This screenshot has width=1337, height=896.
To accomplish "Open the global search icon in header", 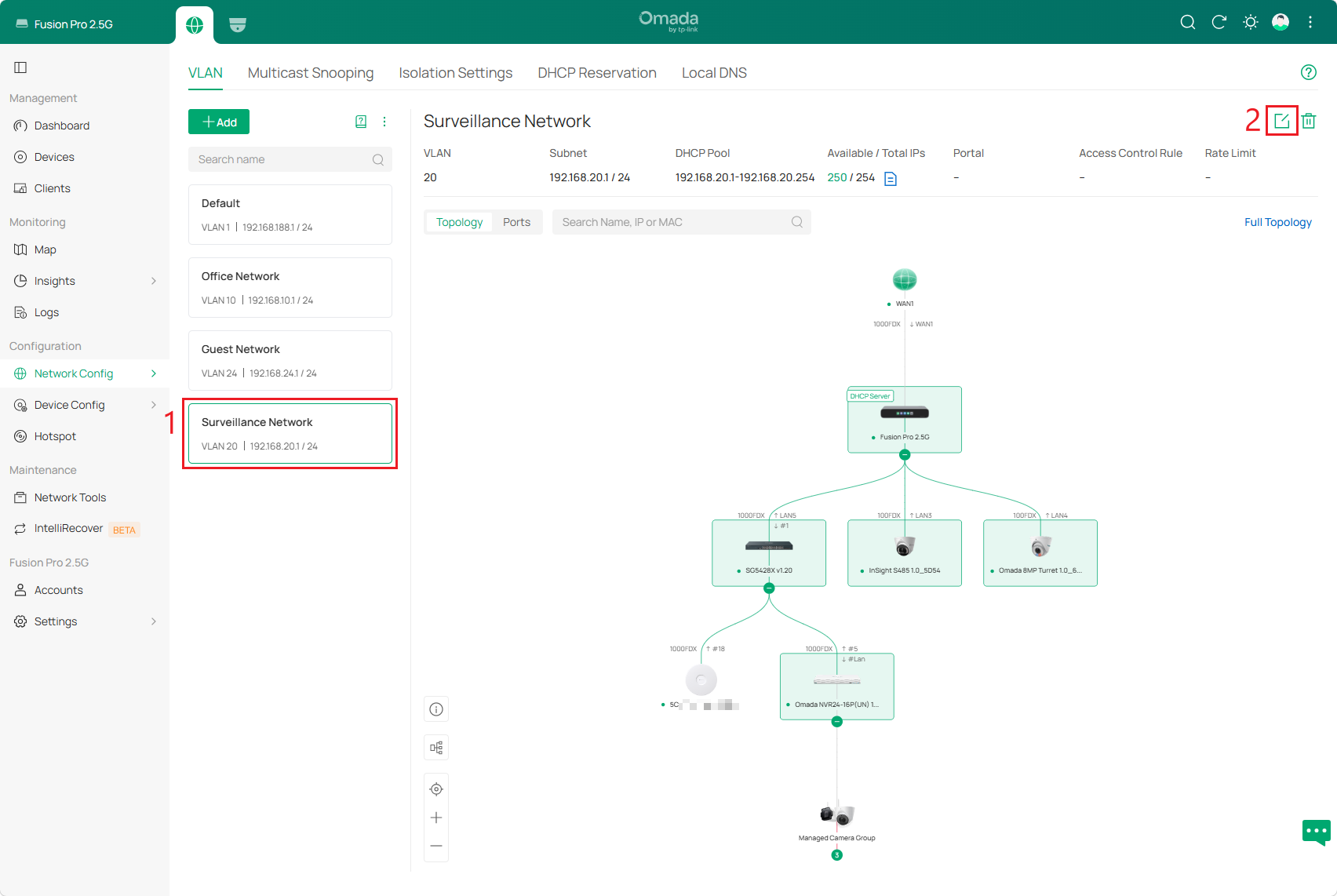I will 1188,22.
